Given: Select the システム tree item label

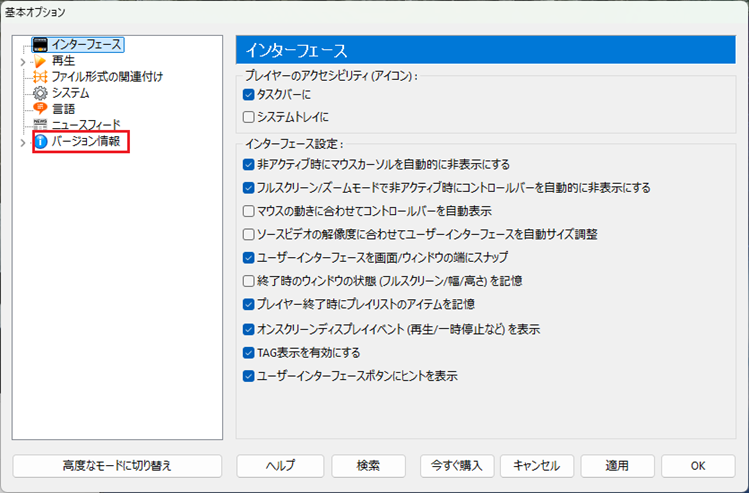Looking at the screenshot, I should pyautogui.click(x=70, y=93).
